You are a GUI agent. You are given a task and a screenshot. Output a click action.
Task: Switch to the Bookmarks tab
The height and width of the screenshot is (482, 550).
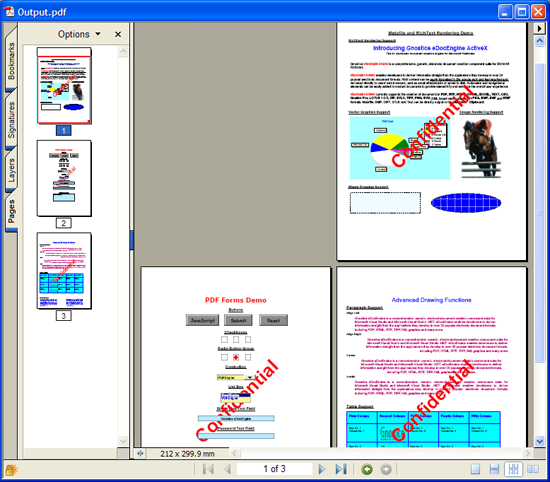pyautogui.click(x=11, y=59)
